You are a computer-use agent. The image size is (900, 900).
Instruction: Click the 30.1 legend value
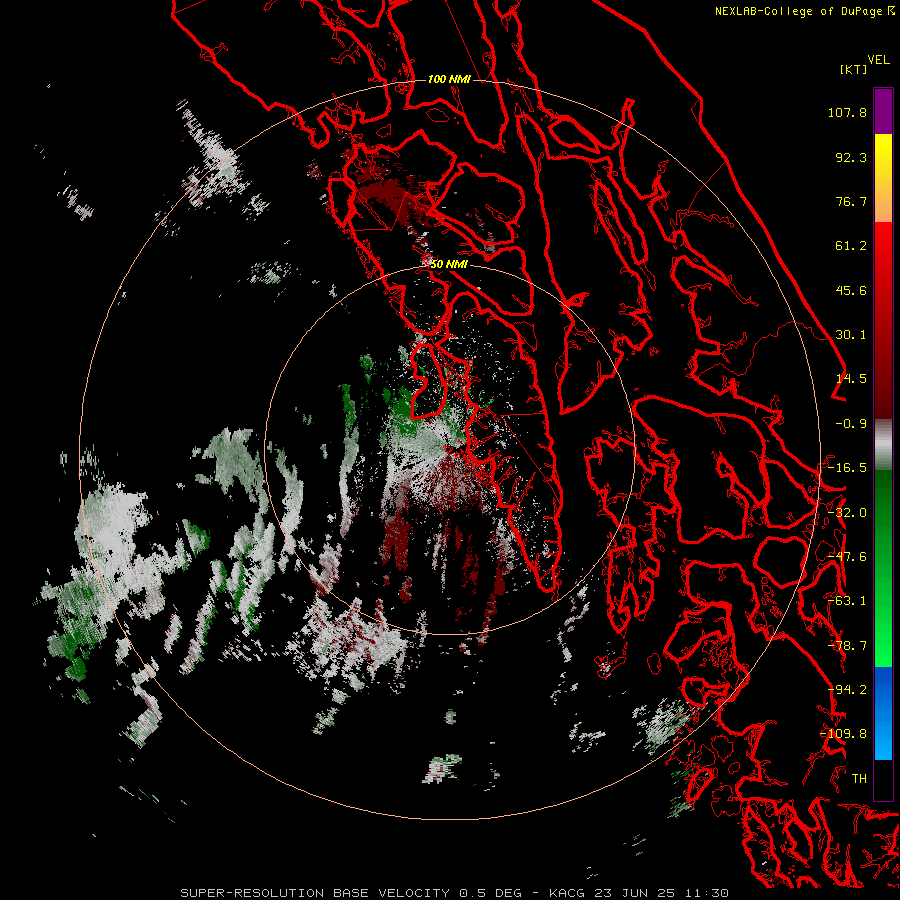(x=851, y=335)
